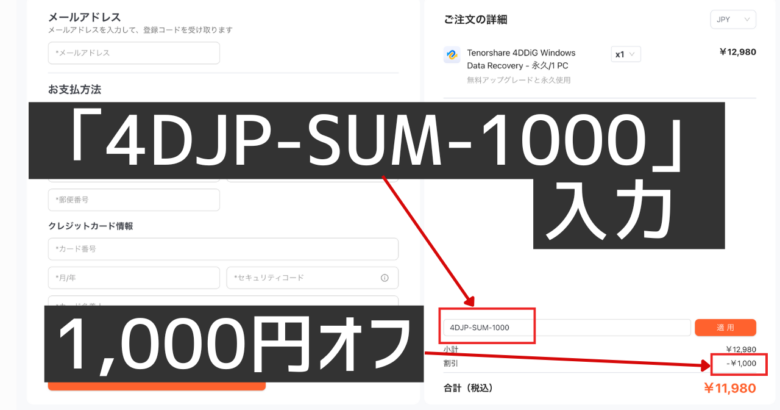Screen dimensions: 780x410
Task: Click the -¥1,000 discount value
Action: coord(741,363)
